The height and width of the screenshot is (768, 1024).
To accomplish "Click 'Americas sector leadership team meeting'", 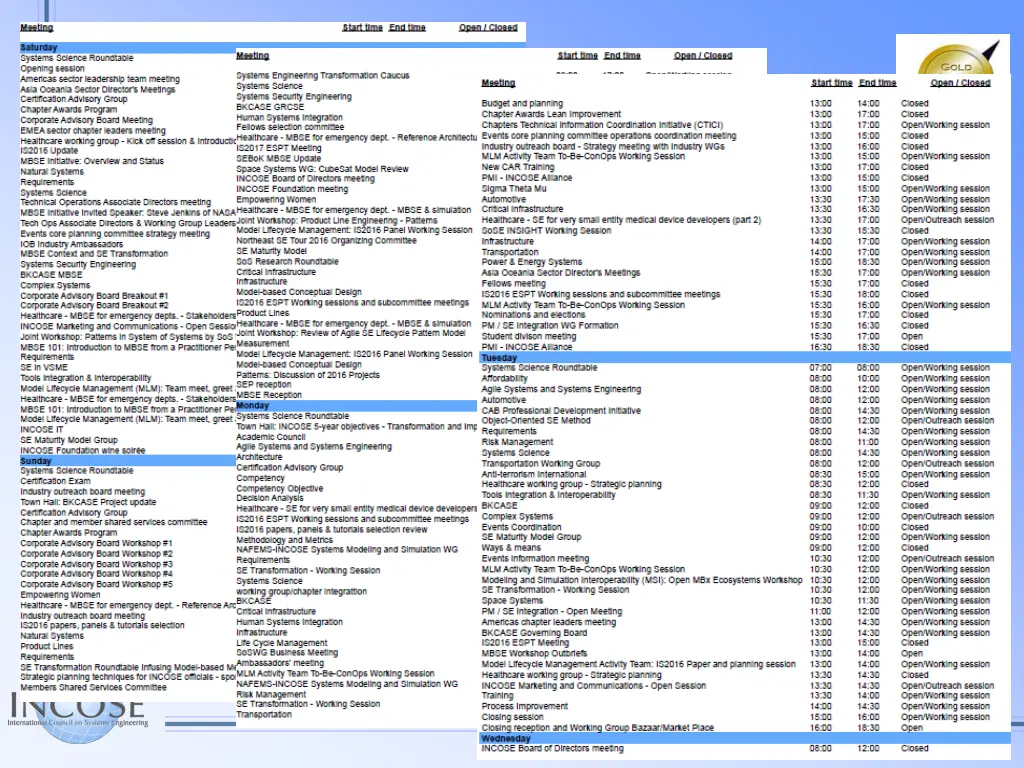I will (100, 79).
